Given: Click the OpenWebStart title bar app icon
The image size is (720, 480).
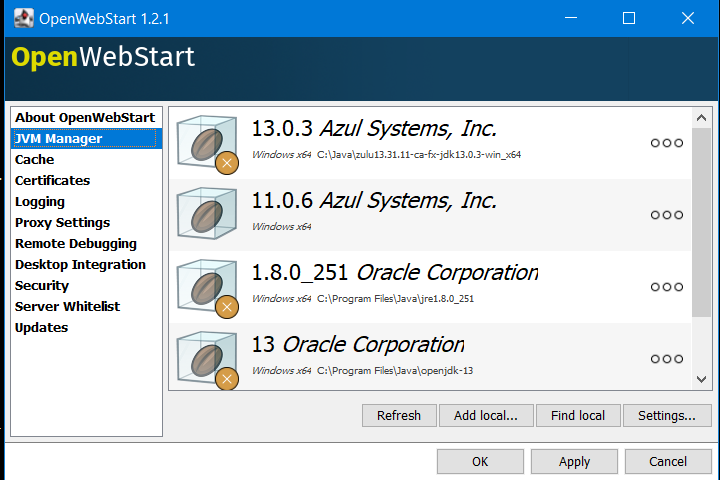Looking at the screenshot, I should pos(23,18).
